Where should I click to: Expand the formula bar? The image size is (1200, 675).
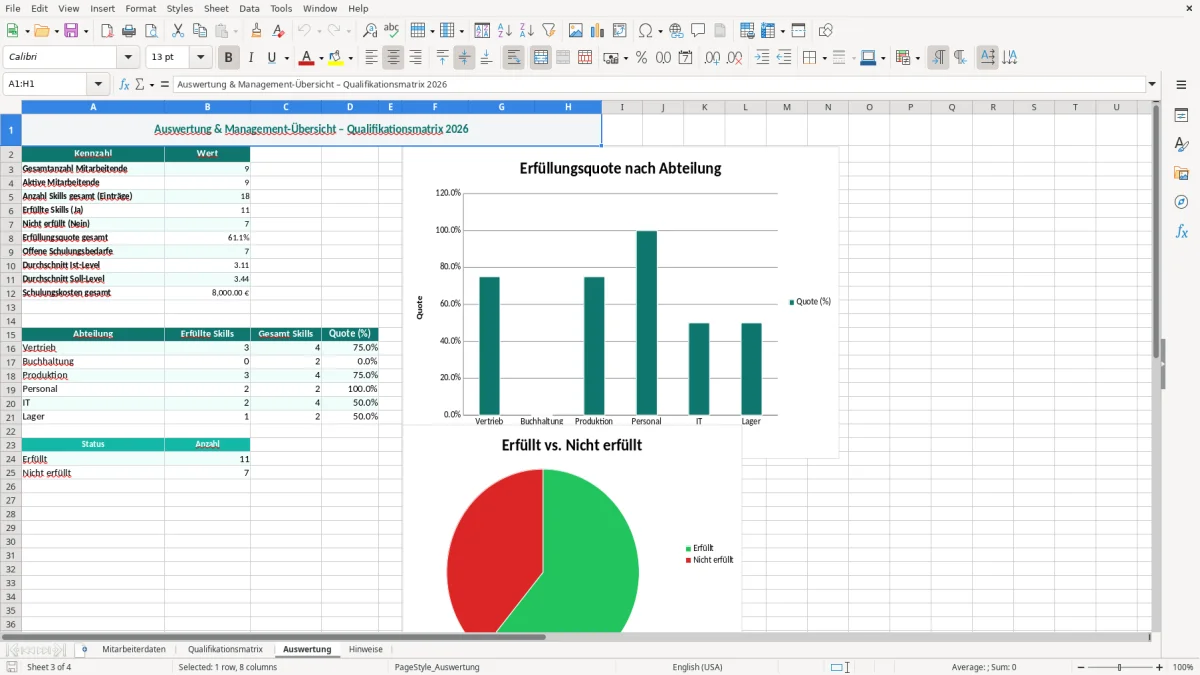[1153, 85]
